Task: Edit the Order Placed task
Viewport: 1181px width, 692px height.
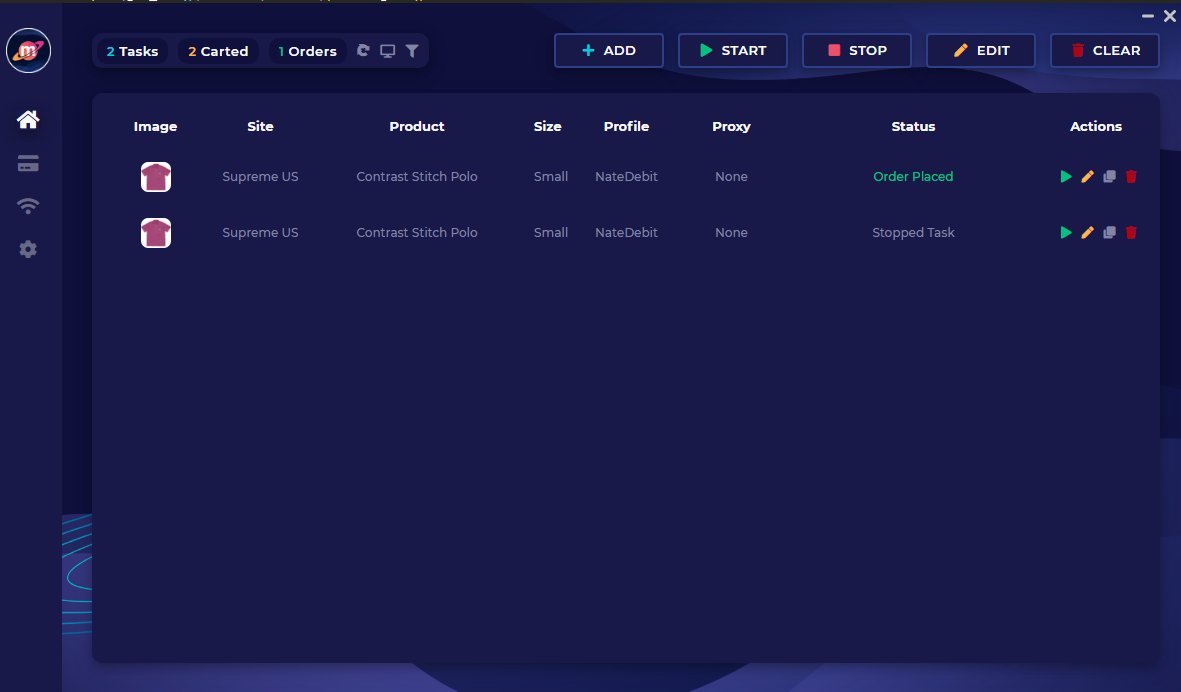Action: coord(1088,176)
